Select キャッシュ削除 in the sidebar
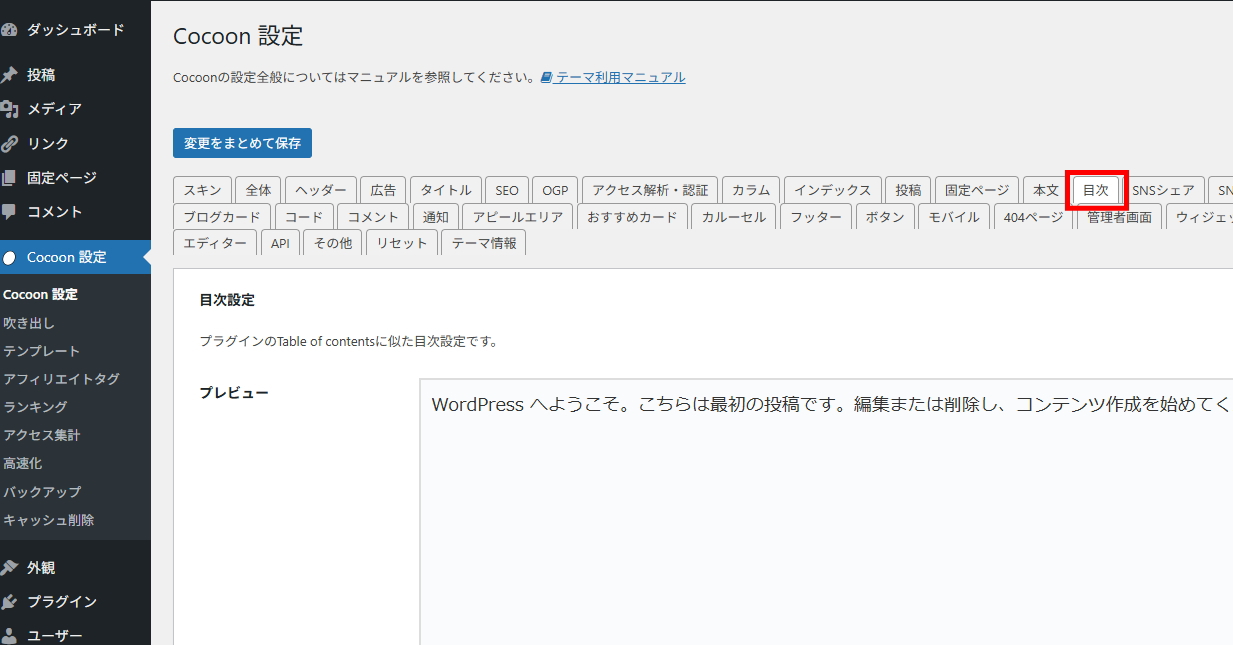This screenshot has height=645, width=1233. tap(48, 520)
